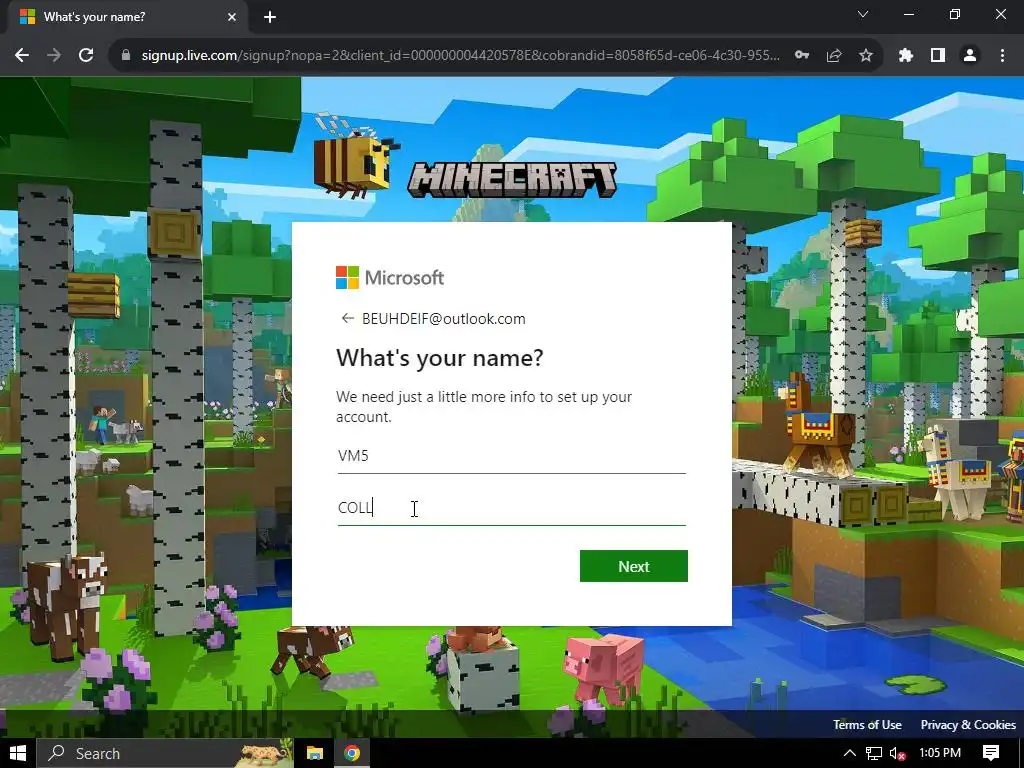Open a new browser tab
Screen dimensions: 1024x768
click(x=270, y=17)
